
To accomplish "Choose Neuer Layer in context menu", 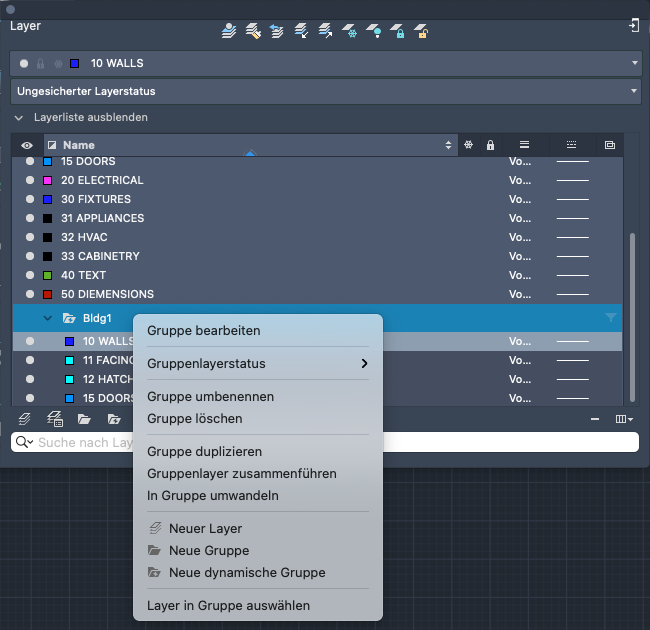I will [258, 528].
